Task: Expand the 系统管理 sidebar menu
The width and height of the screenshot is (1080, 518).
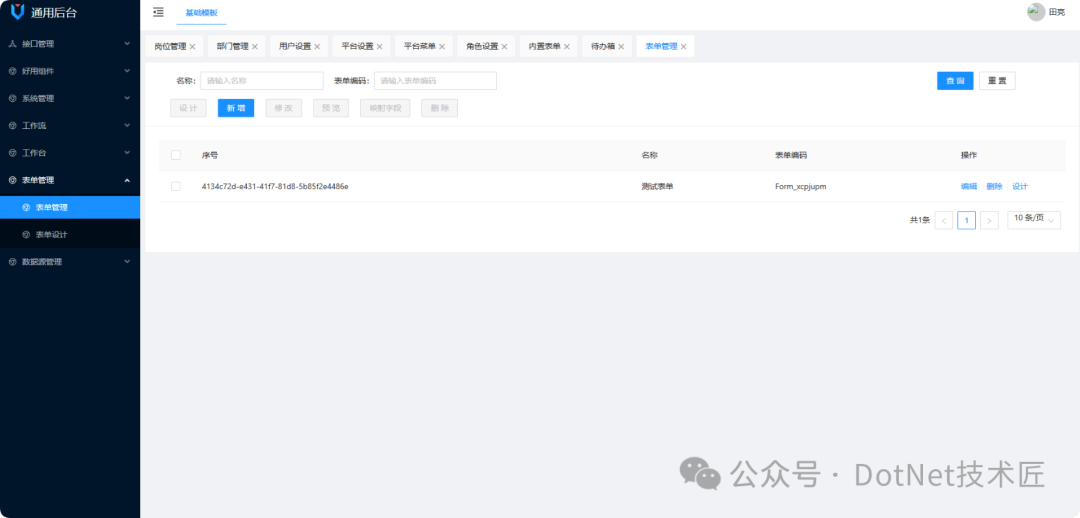Action: [70, 98]
